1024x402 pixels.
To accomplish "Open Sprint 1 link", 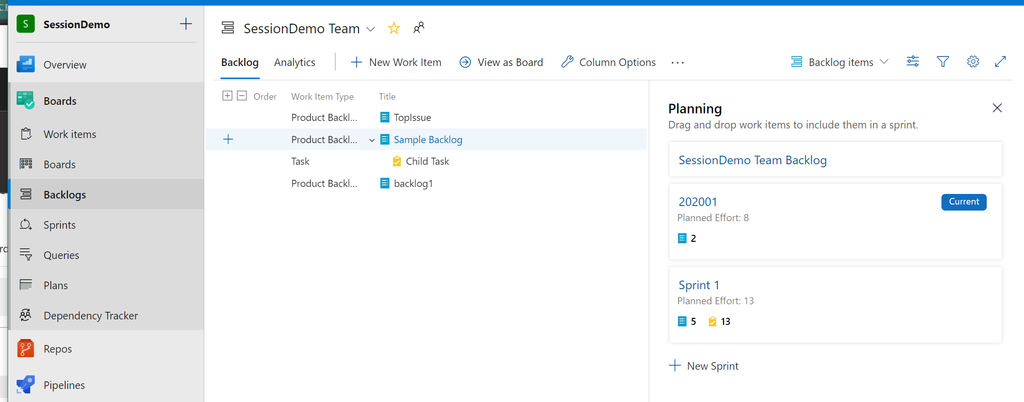I will click(x=699, y=285).
